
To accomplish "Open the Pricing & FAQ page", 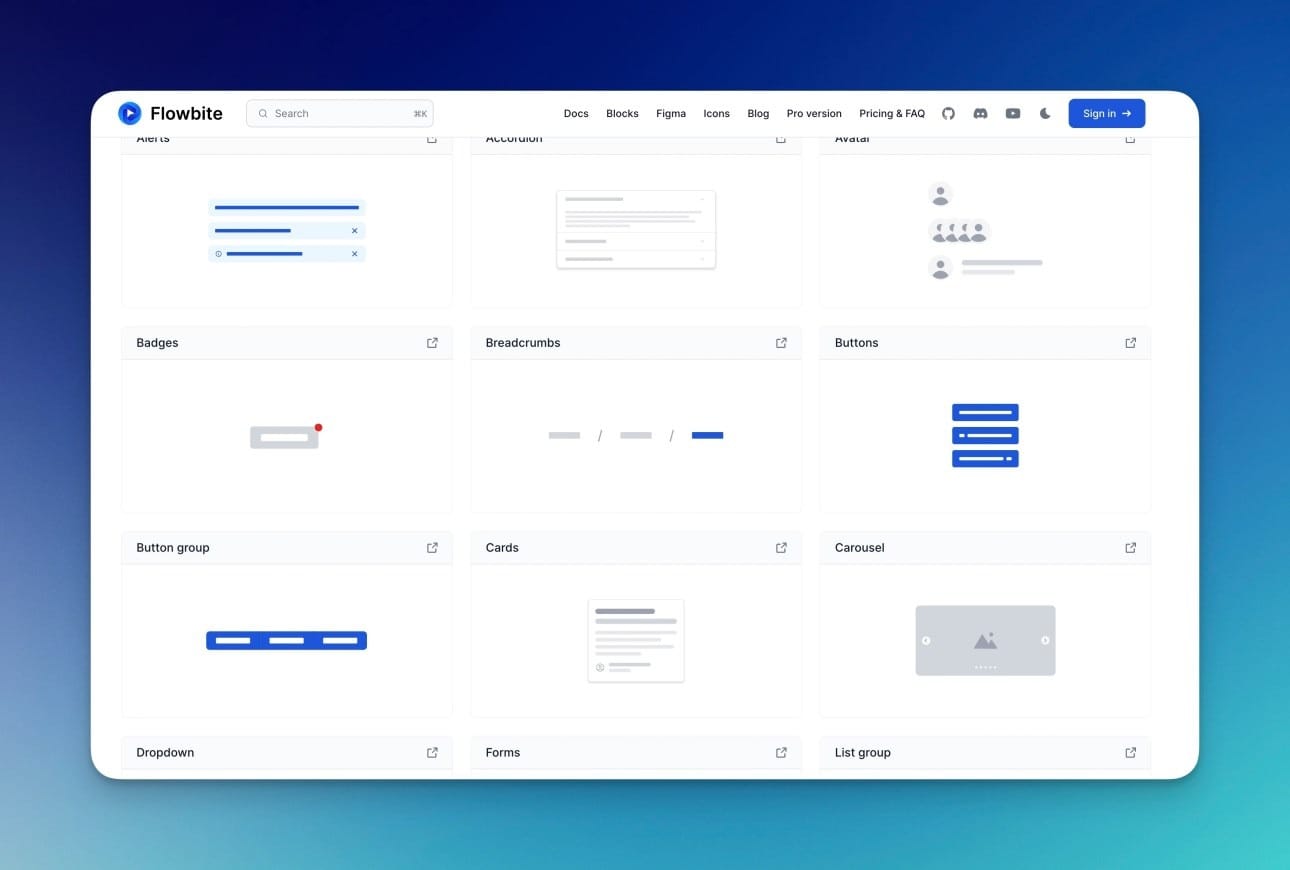I will click(x=891, y=114).
